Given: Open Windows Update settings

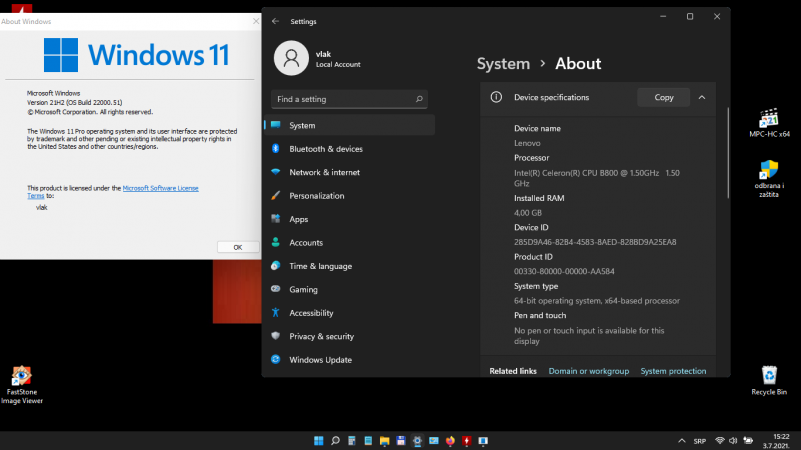Looking at the screenshot, I should (349, 360).
